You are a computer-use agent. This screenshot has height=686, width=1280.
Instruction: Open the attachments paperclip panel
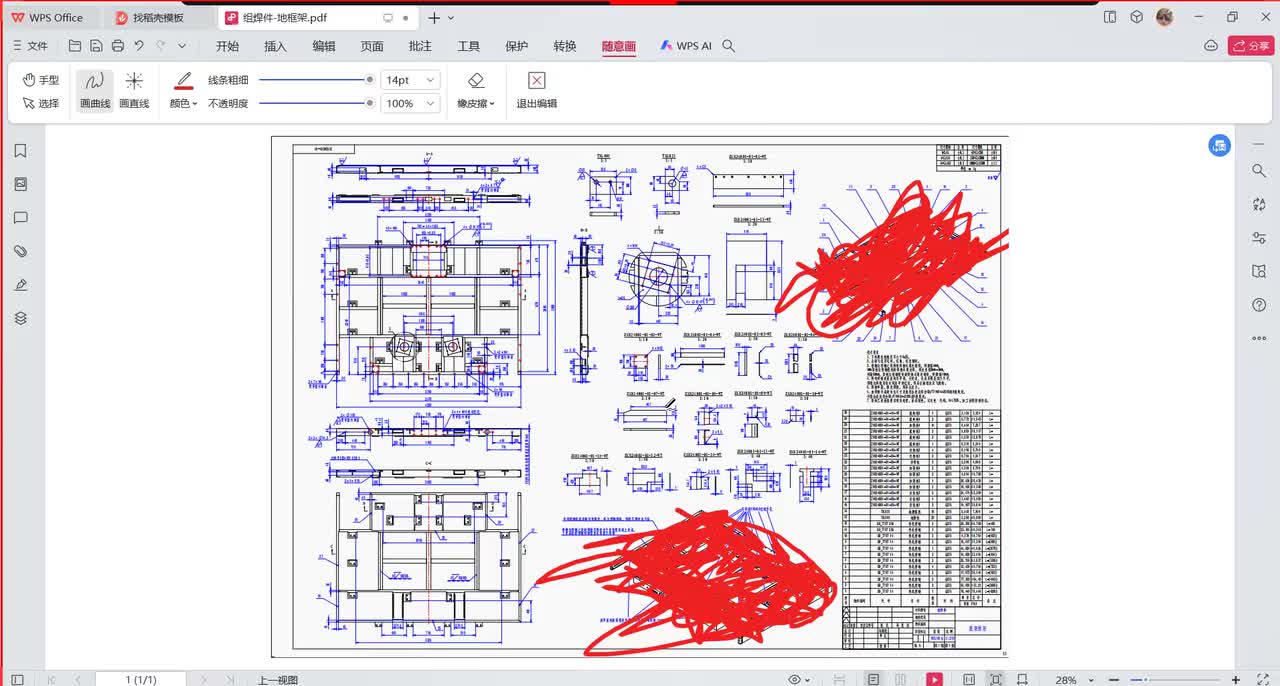[20, 251]
